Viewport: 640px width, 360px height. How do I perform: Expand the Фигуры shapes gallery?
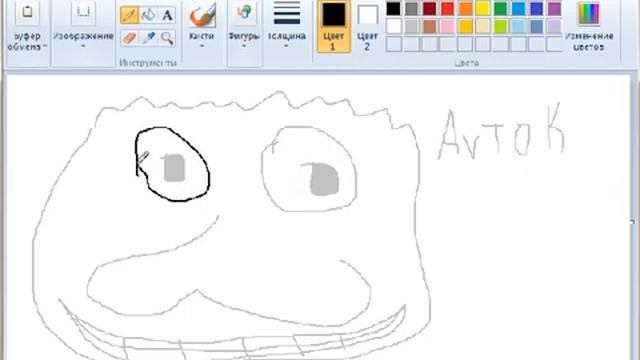pyautogui.click(x=244, y=33)
